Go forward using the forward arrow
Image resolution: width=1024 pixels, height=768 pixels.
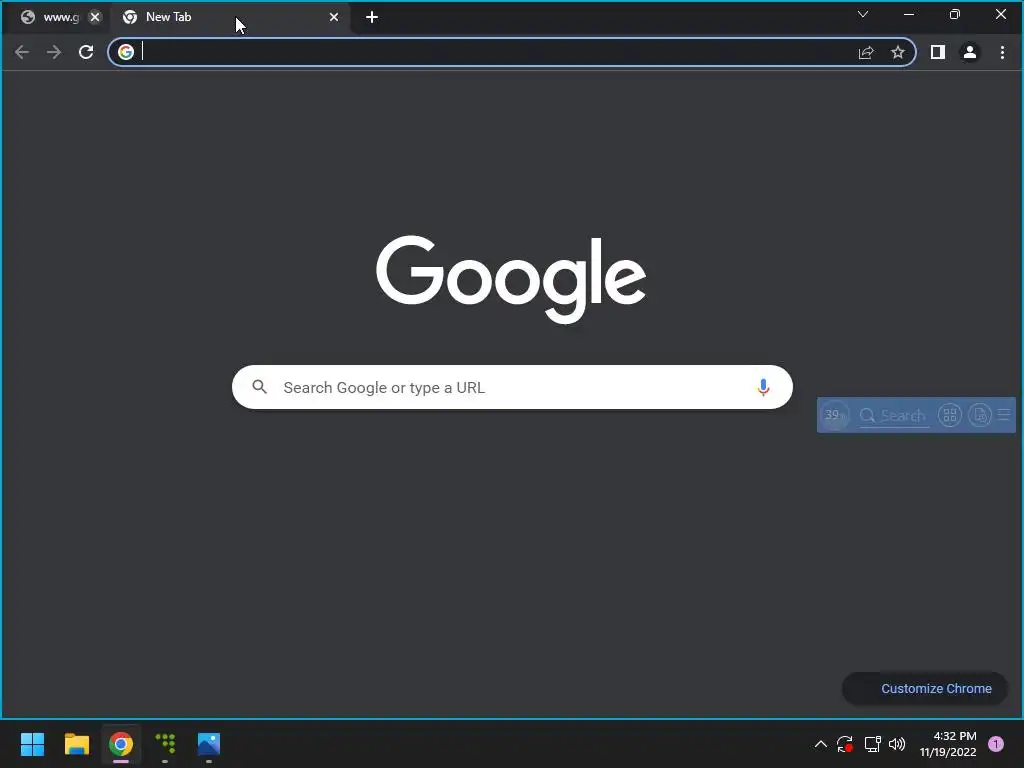click(x=54, y=52)
